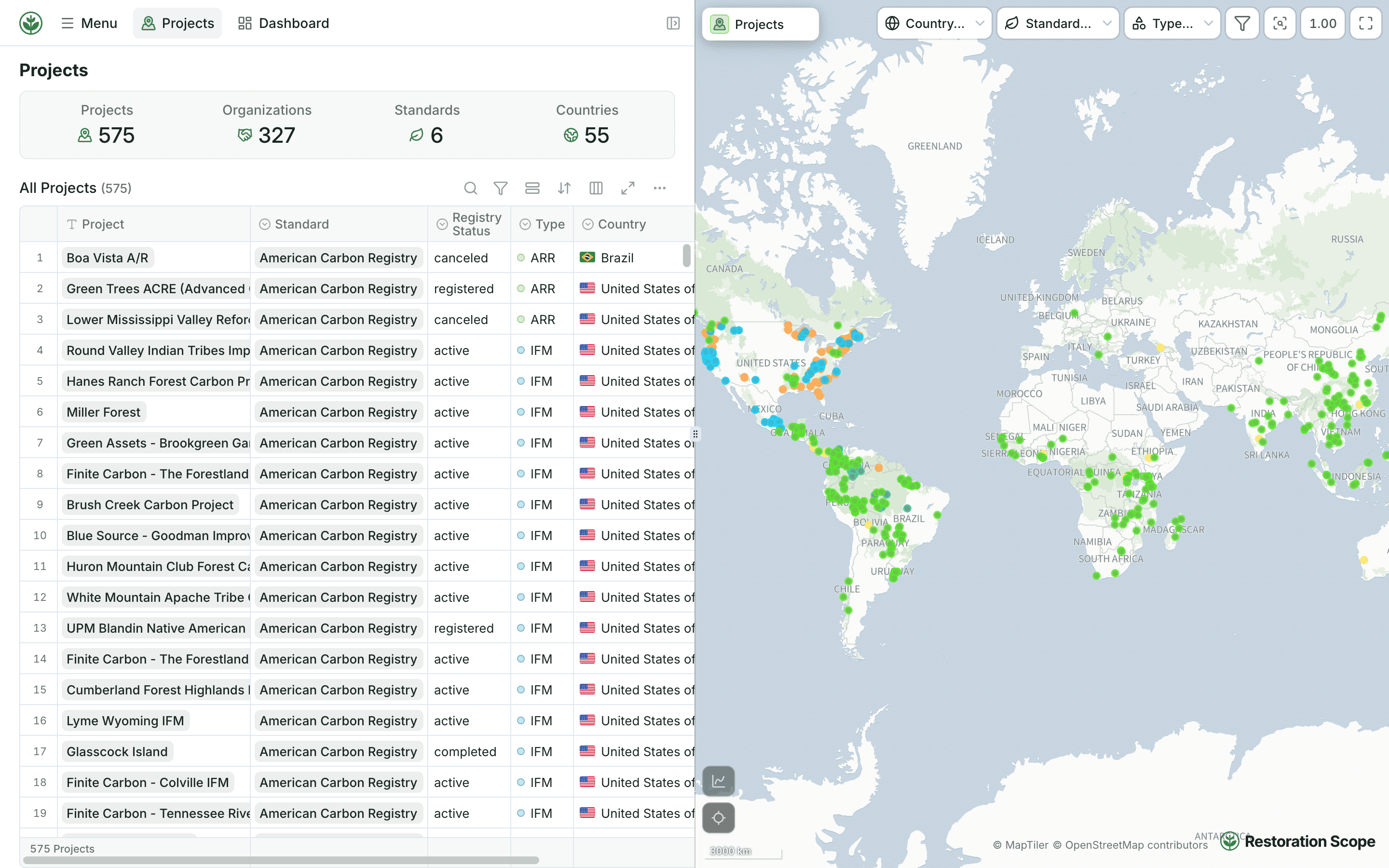
Task: Click the MapTiler attribution link
Action: tap(1021, 845)
